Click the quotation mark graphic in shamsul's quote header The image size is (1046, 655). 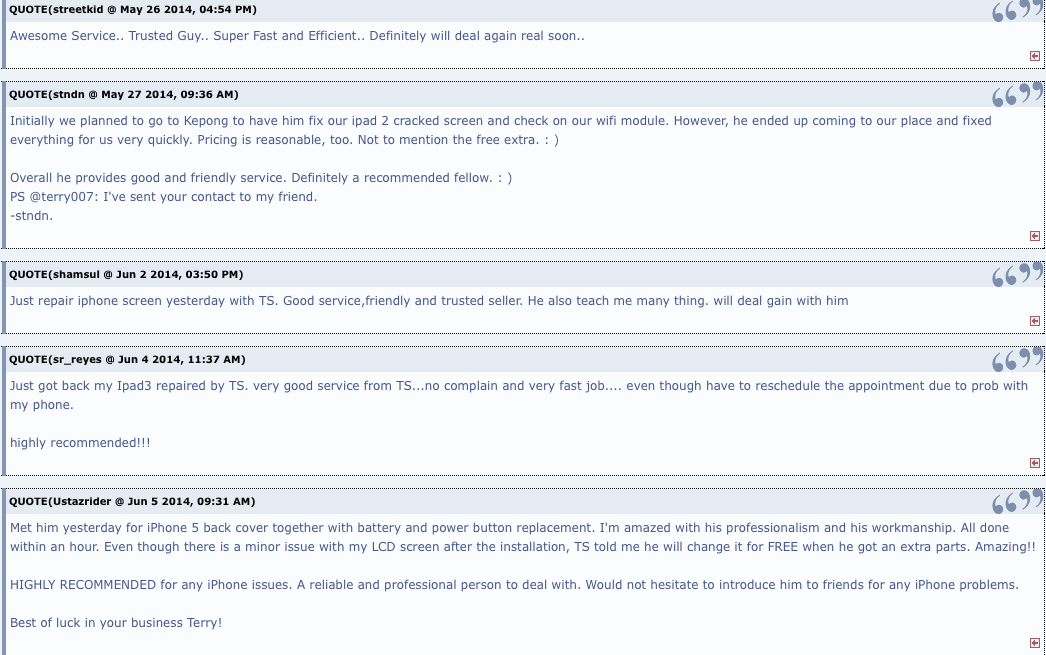(x=1017, y=274)
